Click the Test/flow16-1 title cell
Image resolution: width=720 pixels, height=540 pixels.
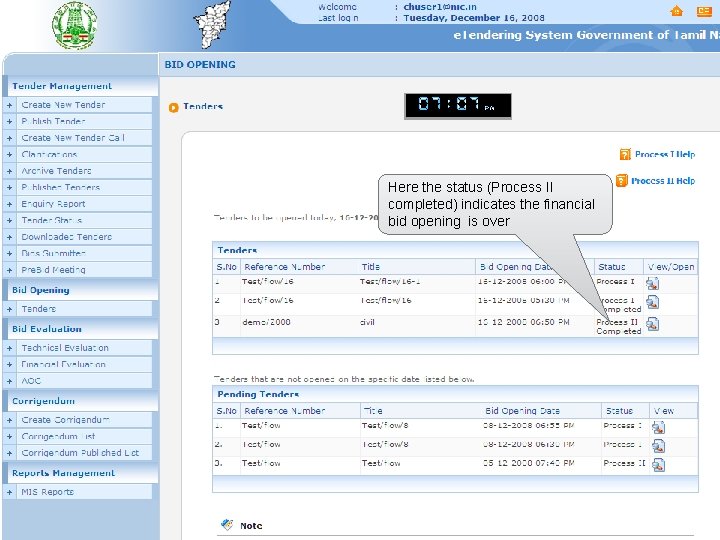390,281
